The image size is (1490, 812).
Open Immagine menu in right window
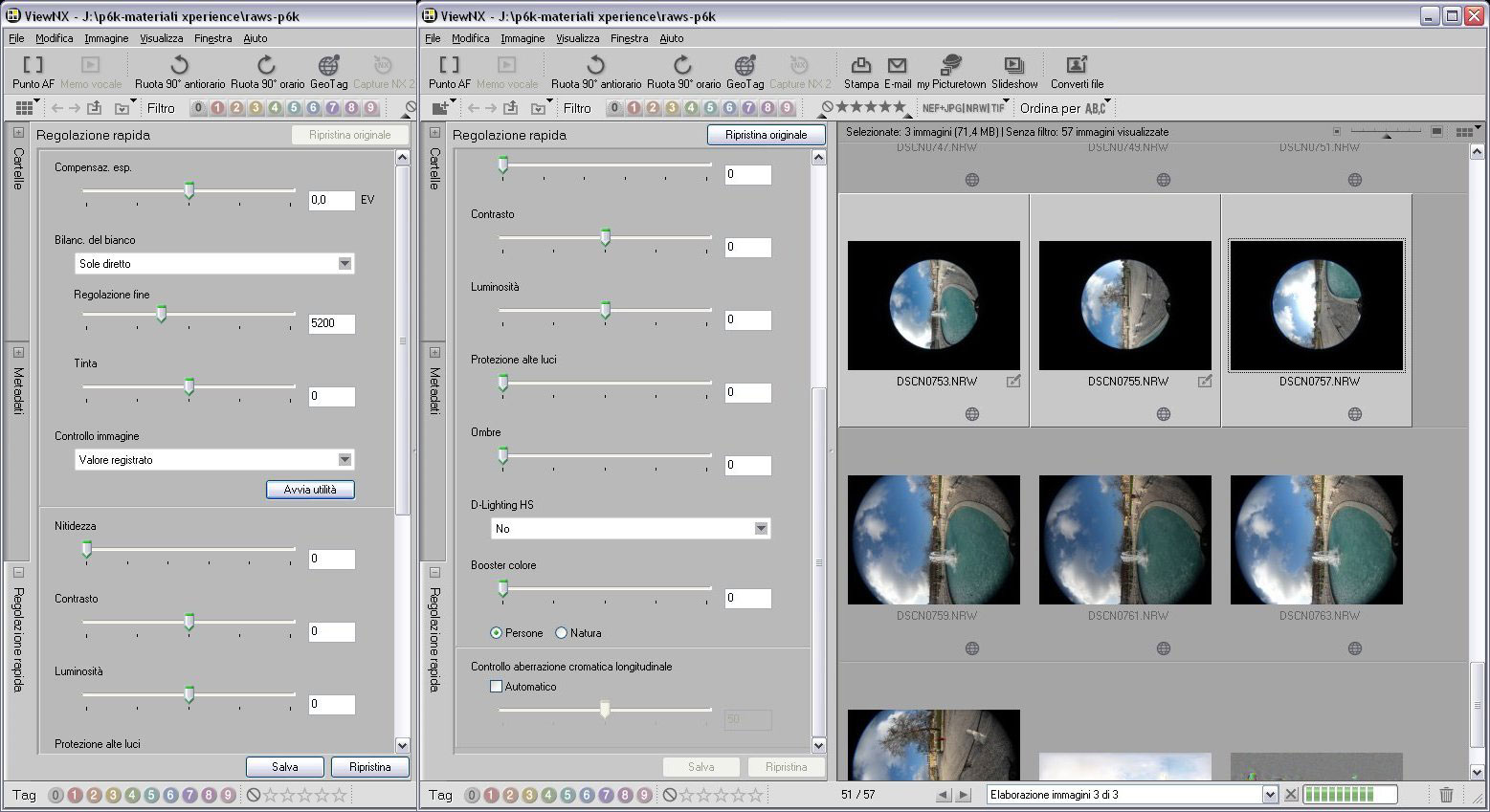click(x=523, y=38)
